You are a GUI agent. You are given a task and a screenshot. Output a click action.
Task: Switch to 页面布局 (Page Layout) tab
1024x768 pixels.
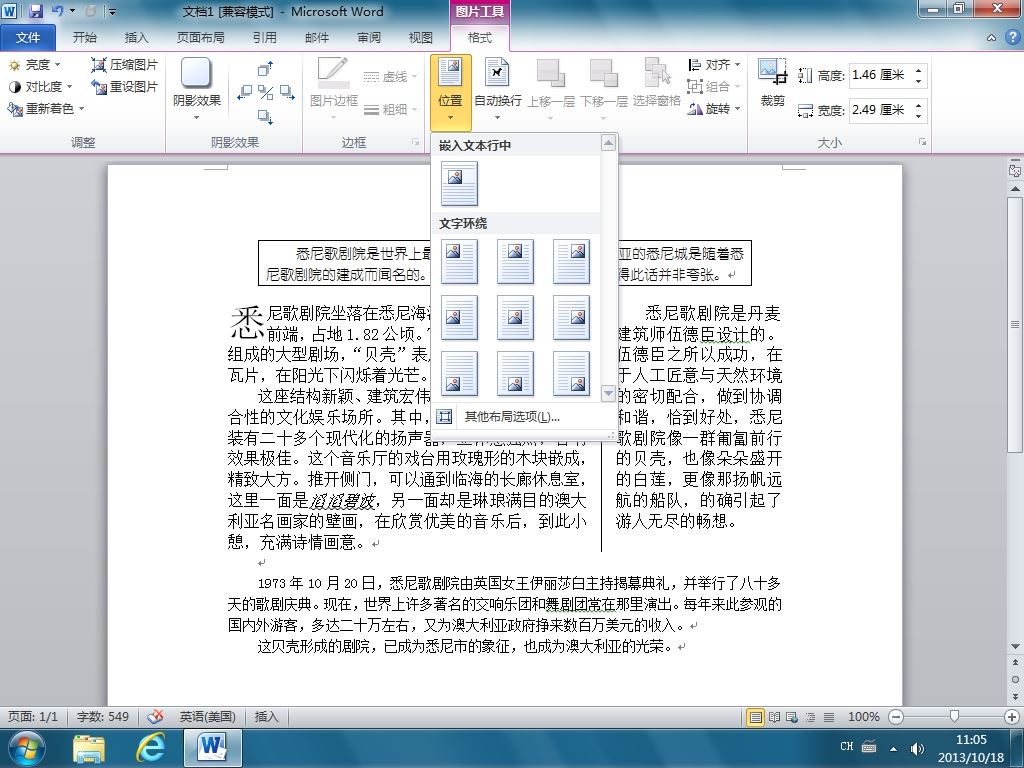click(x=200, y=37)
